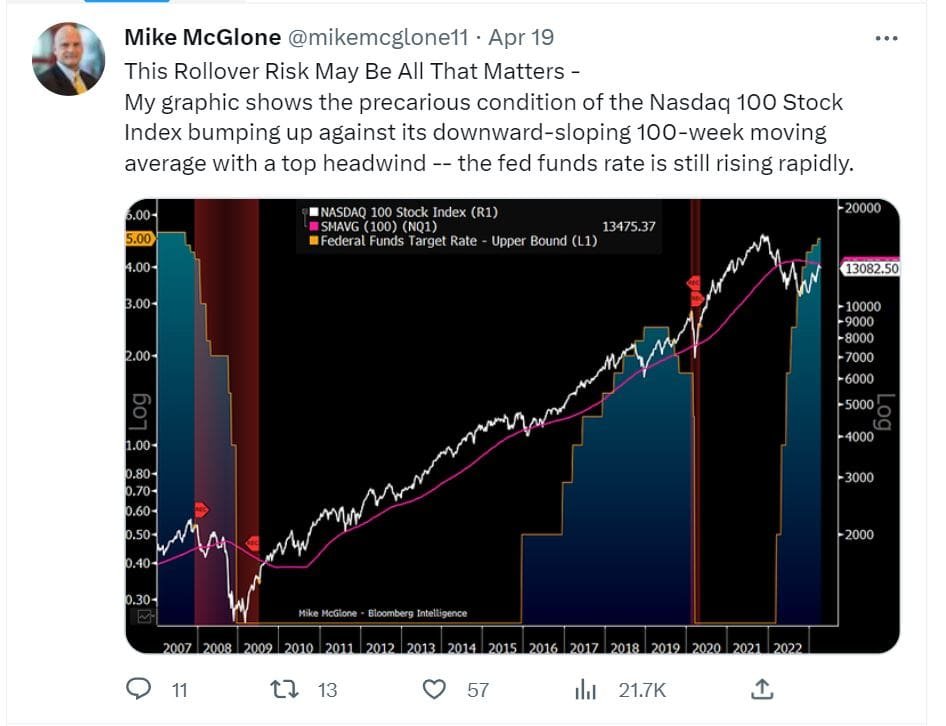Open the tweet via the Apr 19 timestamp
Viewport: 946px width, 726px height.
click(x=521, y=37)
